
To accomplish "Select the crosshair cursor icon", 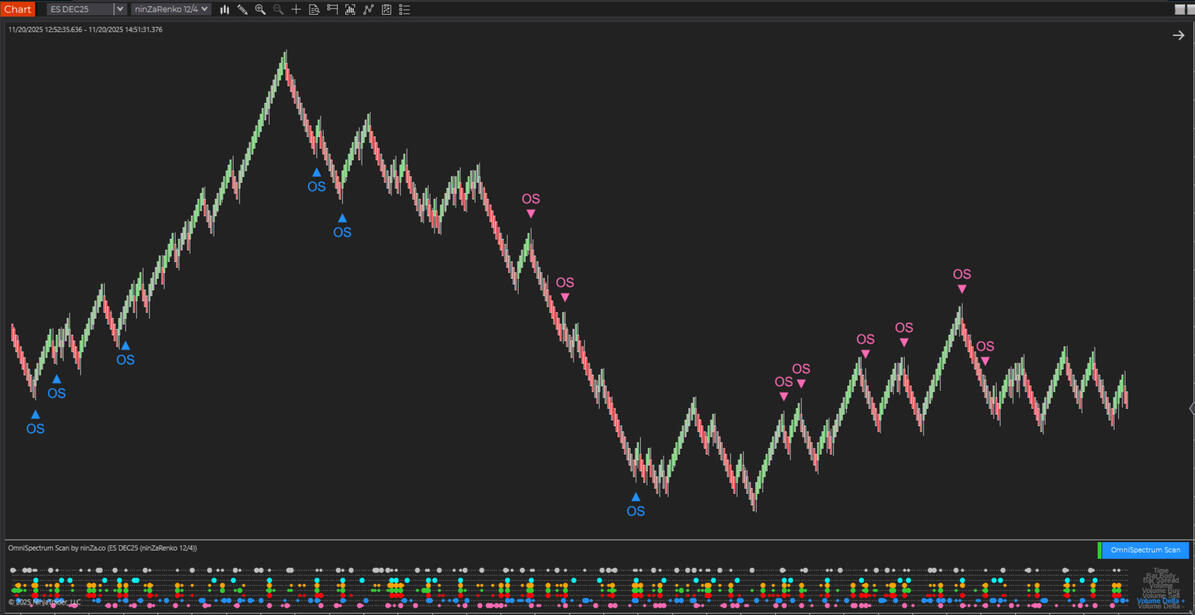I will [x=296, y=9].
